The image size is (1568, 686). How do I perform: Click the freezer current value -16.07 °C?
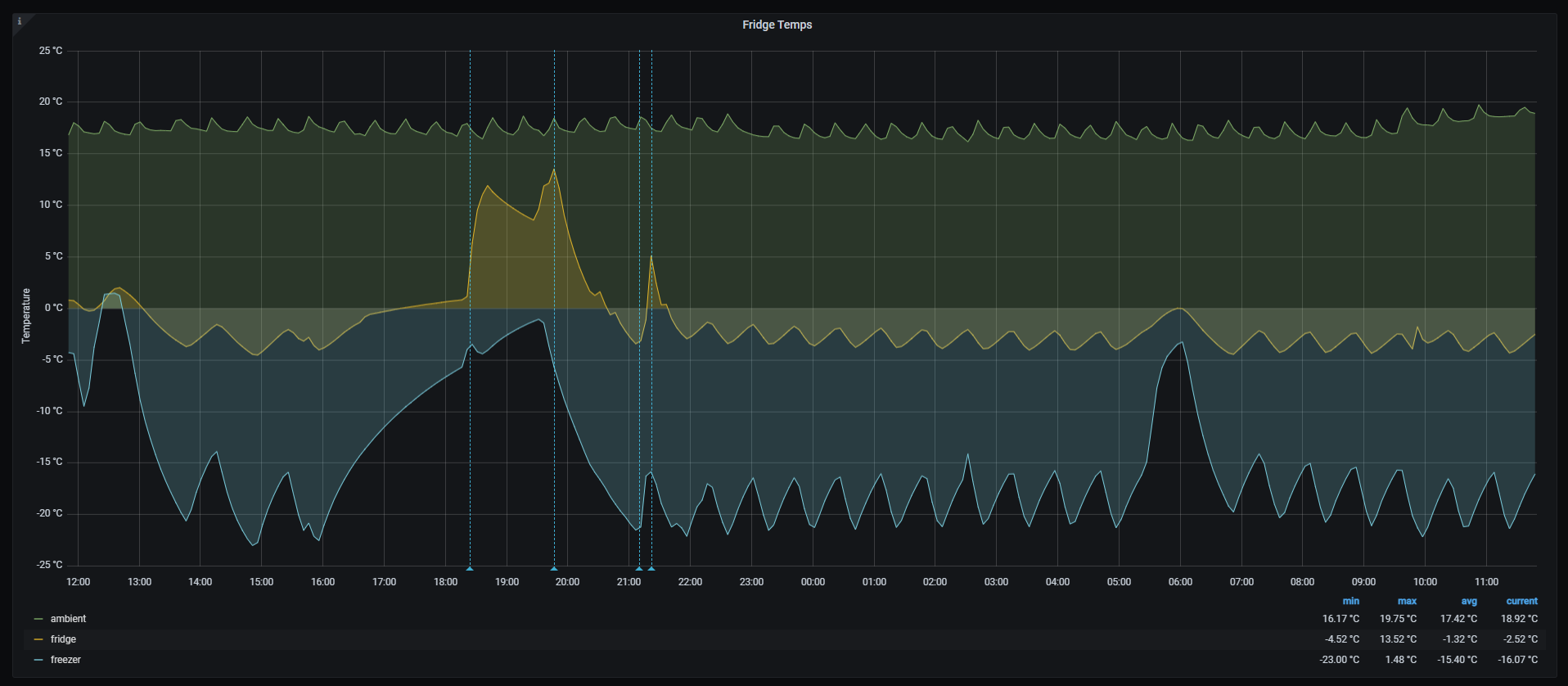coord(1518,660)
